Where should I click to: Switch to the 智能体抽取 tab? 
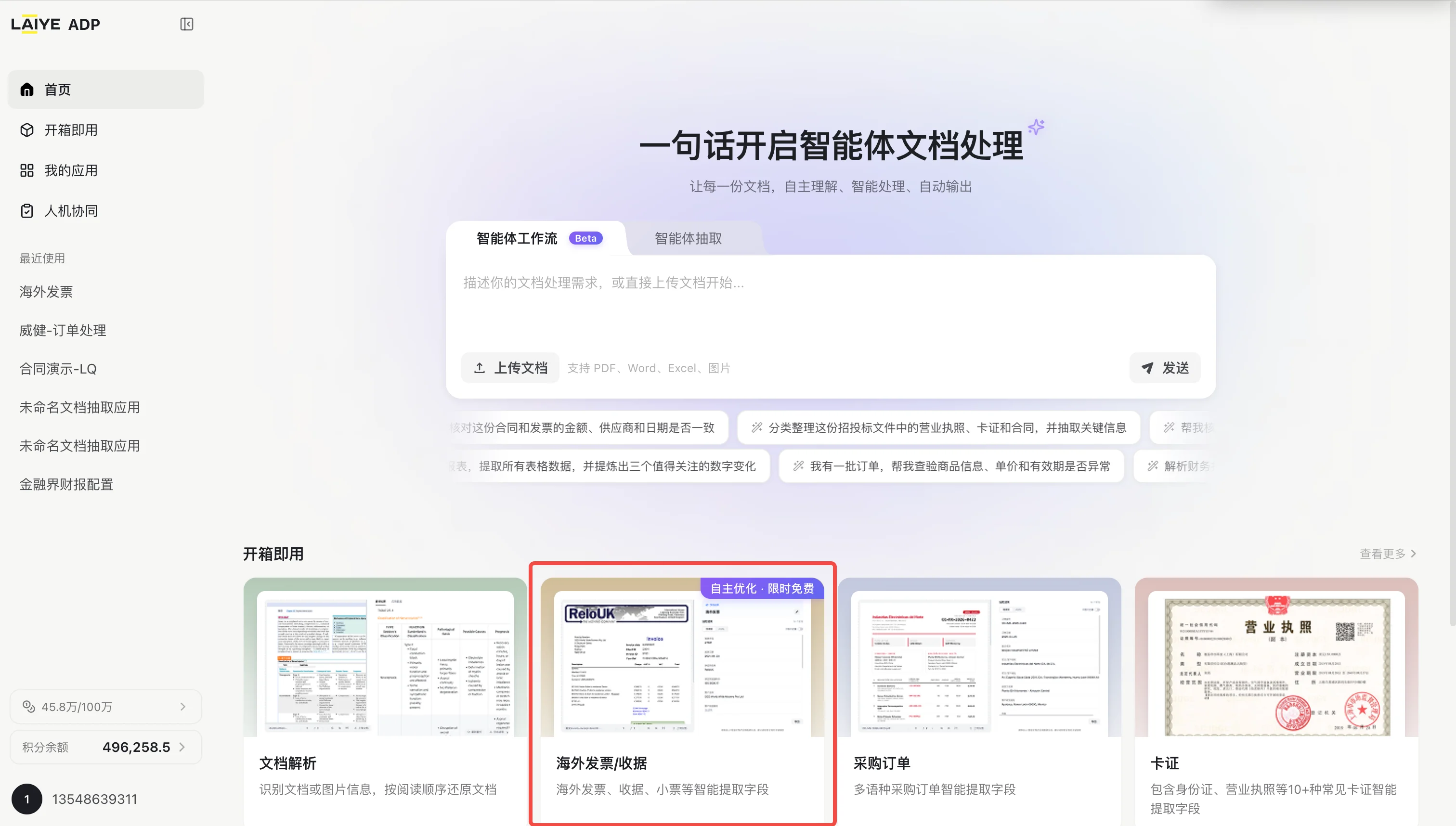click(689, 238)
